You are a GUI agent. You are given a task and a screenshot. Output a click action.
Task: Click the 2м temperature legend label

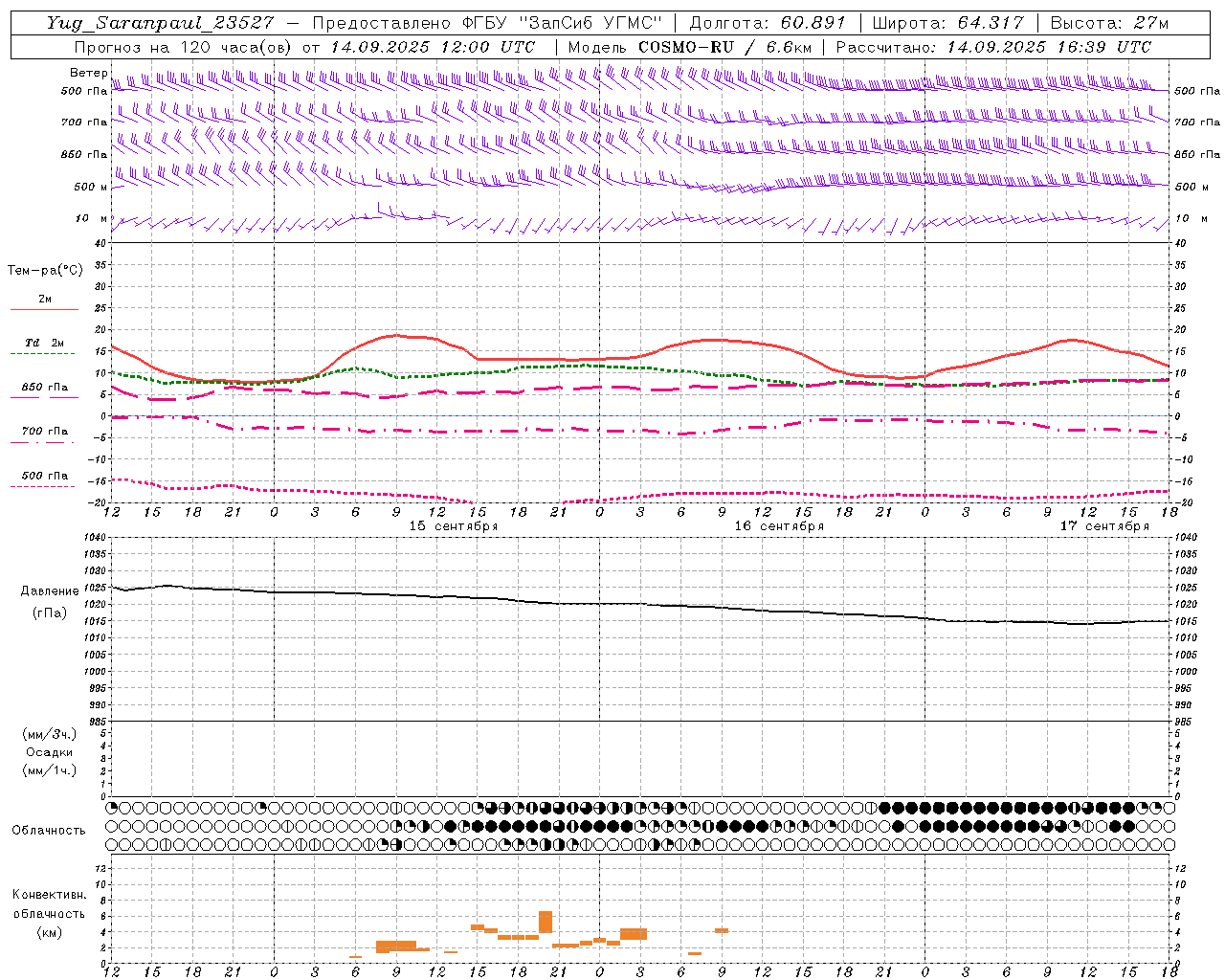tap(45, 299)
